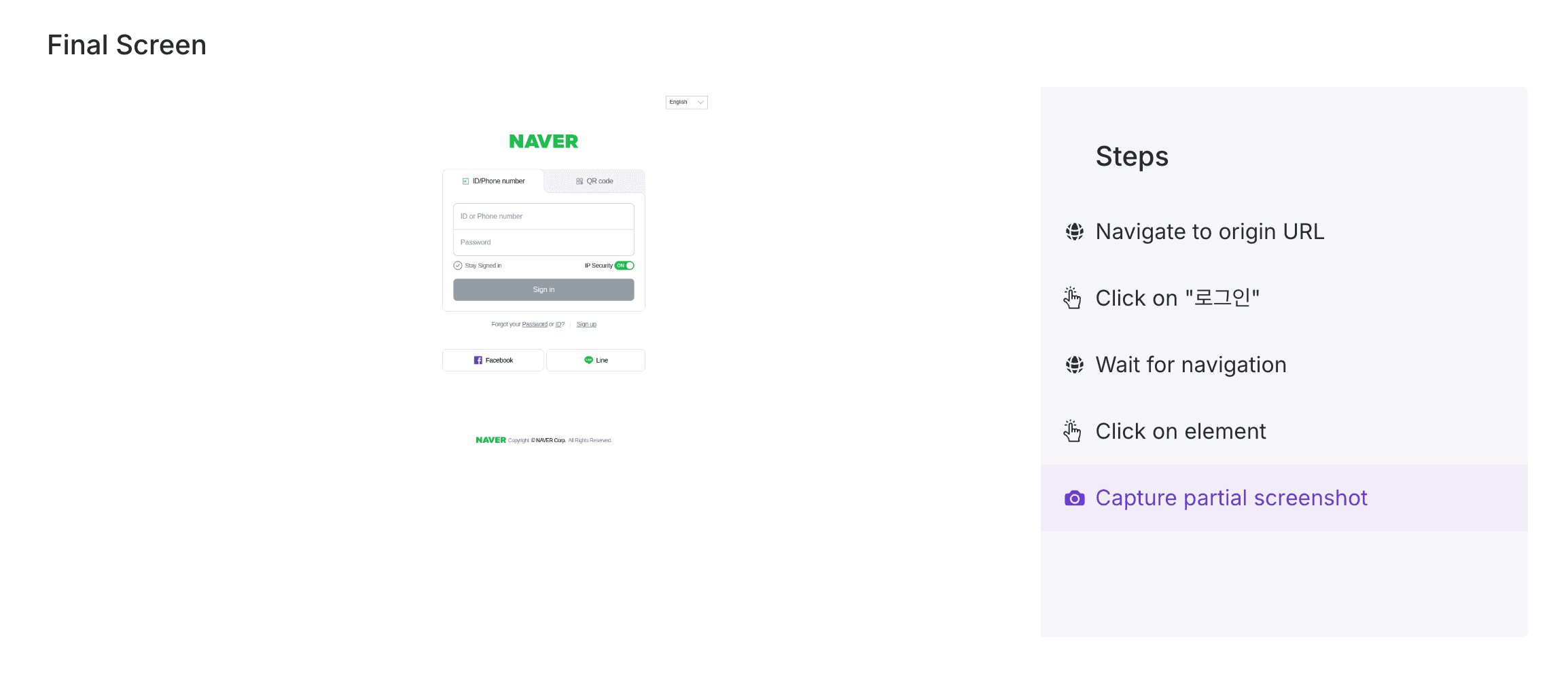Screen dimensions: 1568x686
Task: Click the gray Sign in button
Action: coord(544,290)
